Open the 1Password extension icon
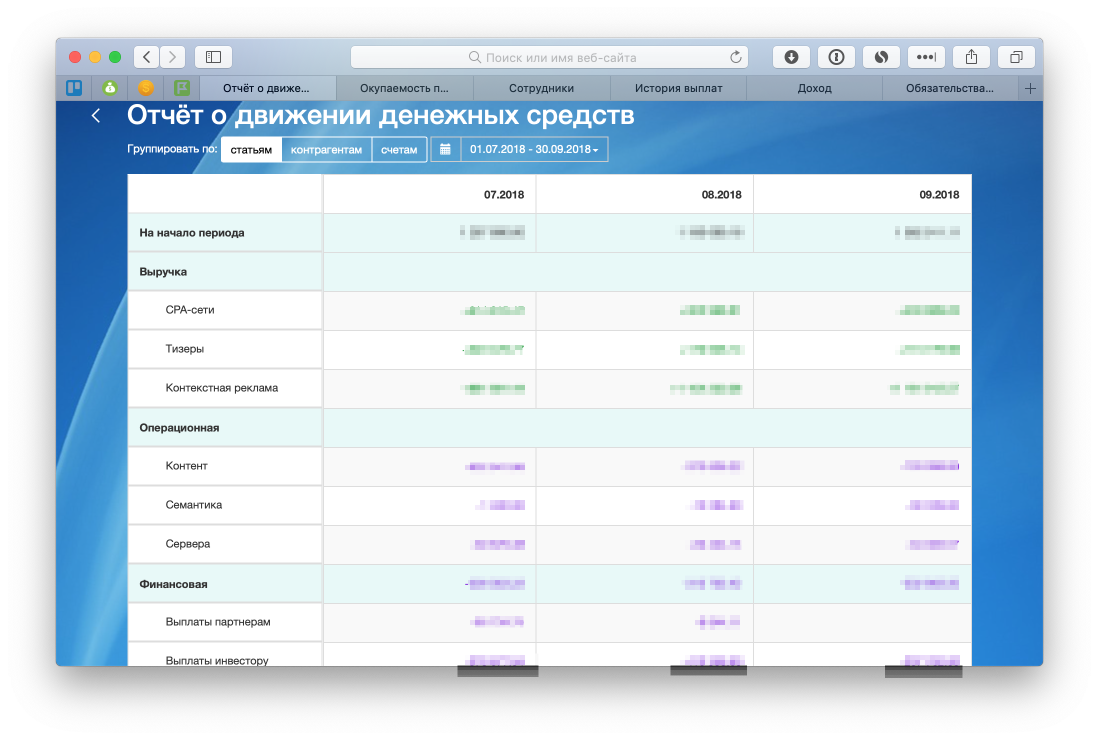The image size is (1099, 740). click(x=836, y=57)
